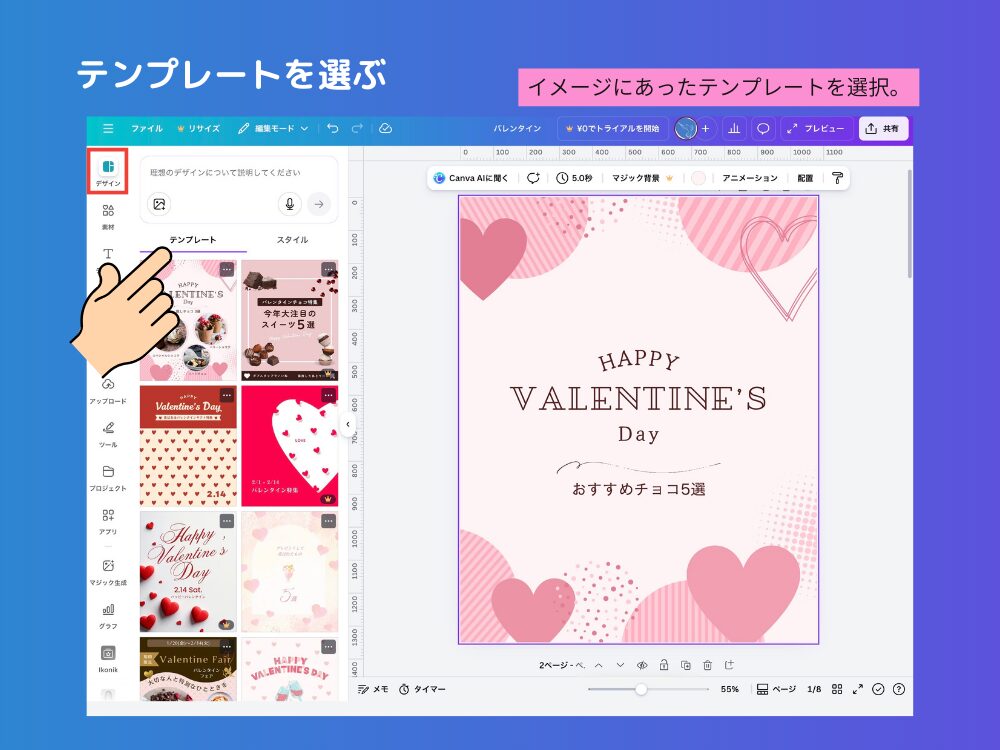The height and width of the screenshot is (750, 1000).
Task: Duplicate the current page with the copy icon
Action: (686, 665)
